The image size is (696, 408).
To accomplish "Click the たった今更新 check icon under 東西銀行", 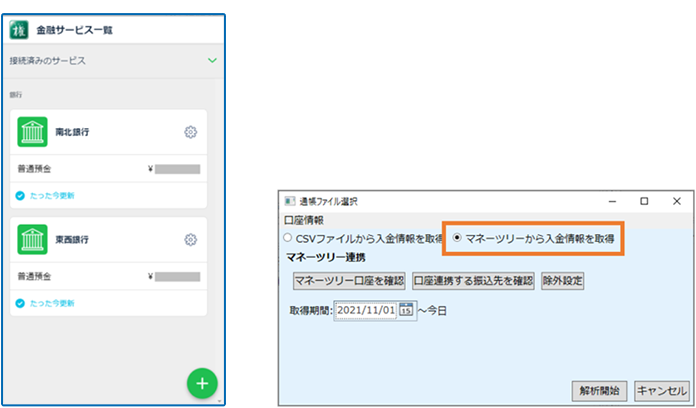I will 20,301.
